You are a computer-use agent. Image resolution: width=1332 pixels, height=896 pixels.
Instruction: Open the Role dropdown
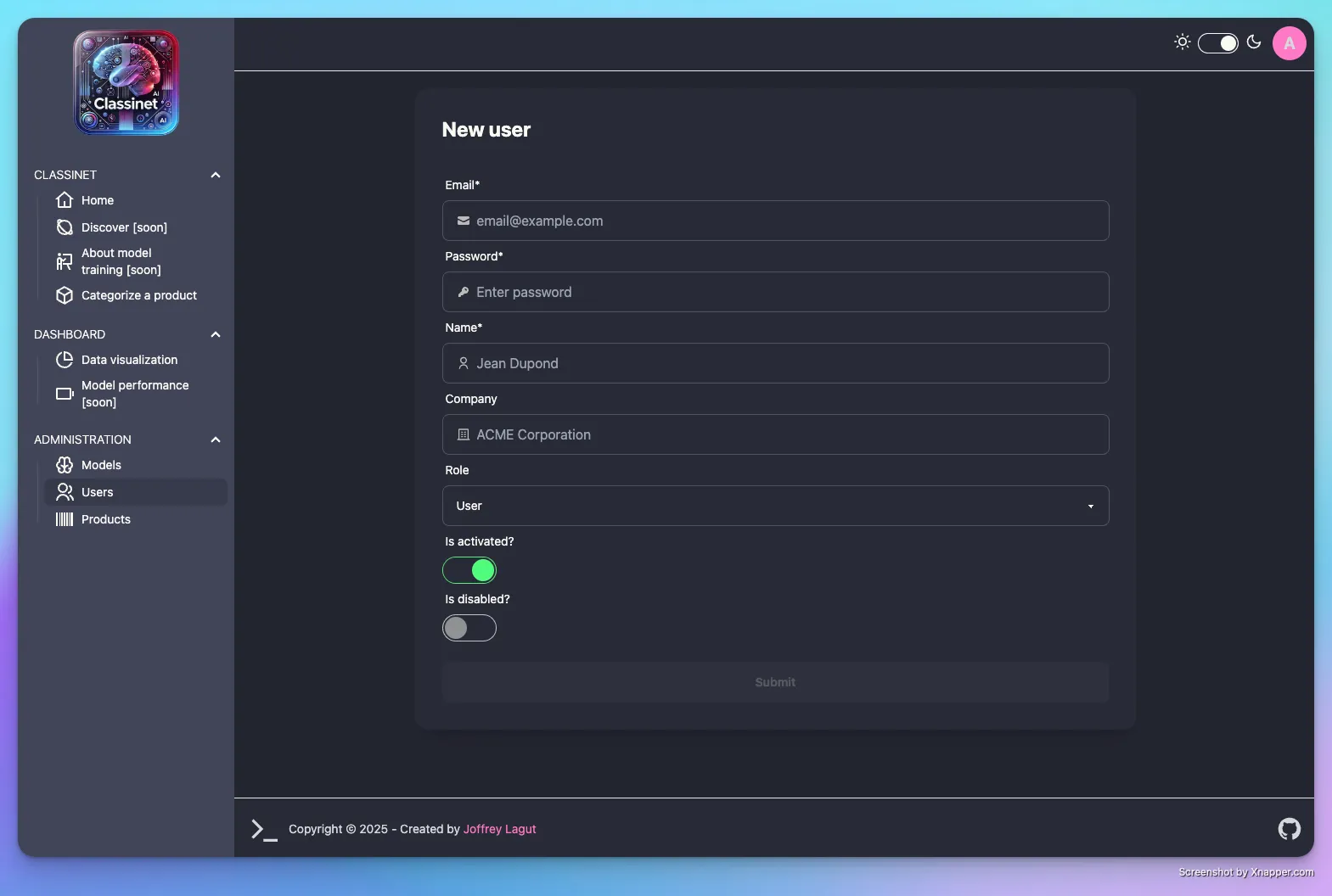point(775,506)
